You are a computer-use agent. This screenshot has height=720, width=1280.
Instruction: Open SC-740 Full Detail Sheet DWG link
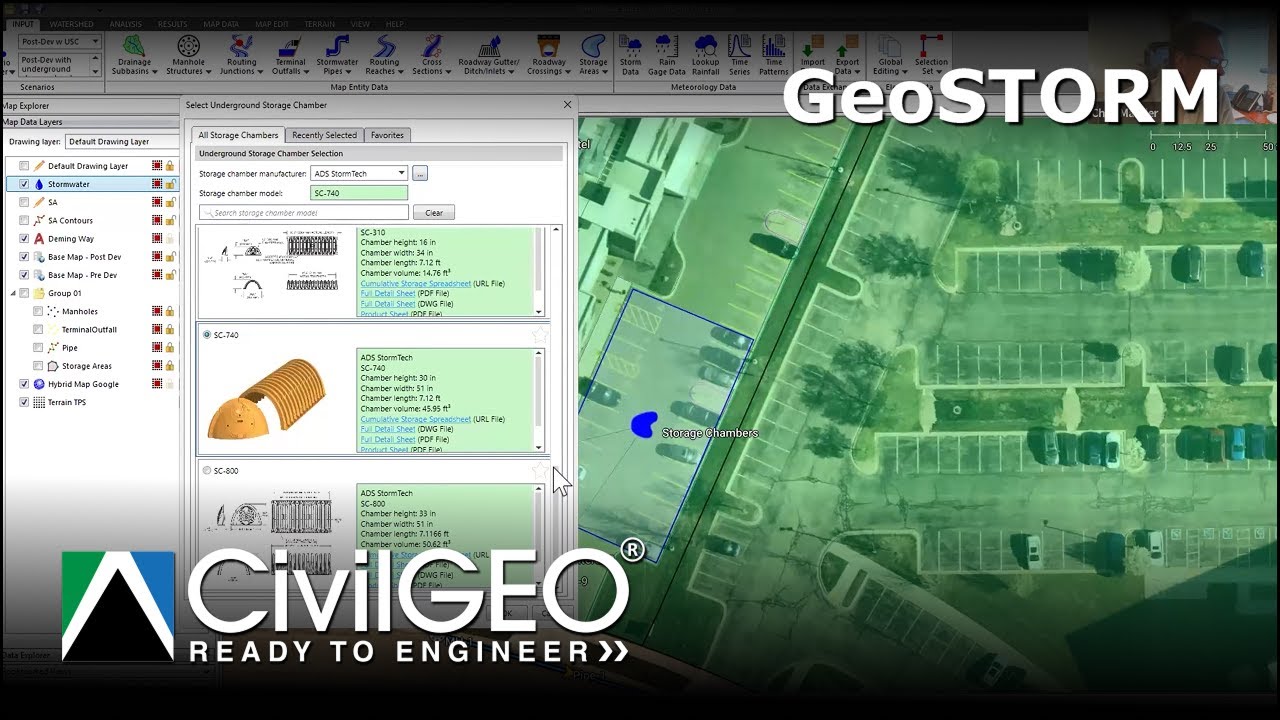tap(387, 429)
